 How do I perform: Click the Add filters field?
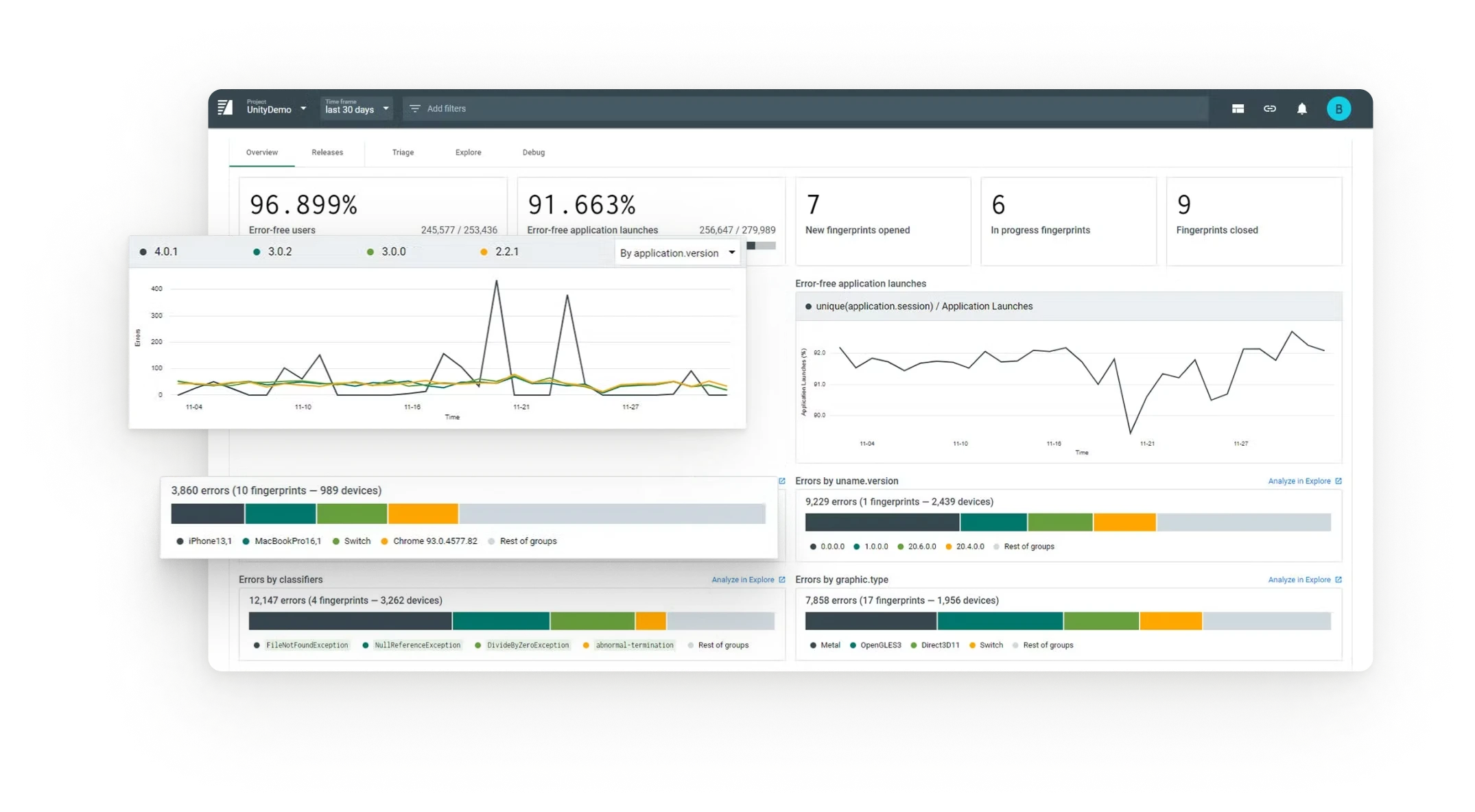(805, 108)
